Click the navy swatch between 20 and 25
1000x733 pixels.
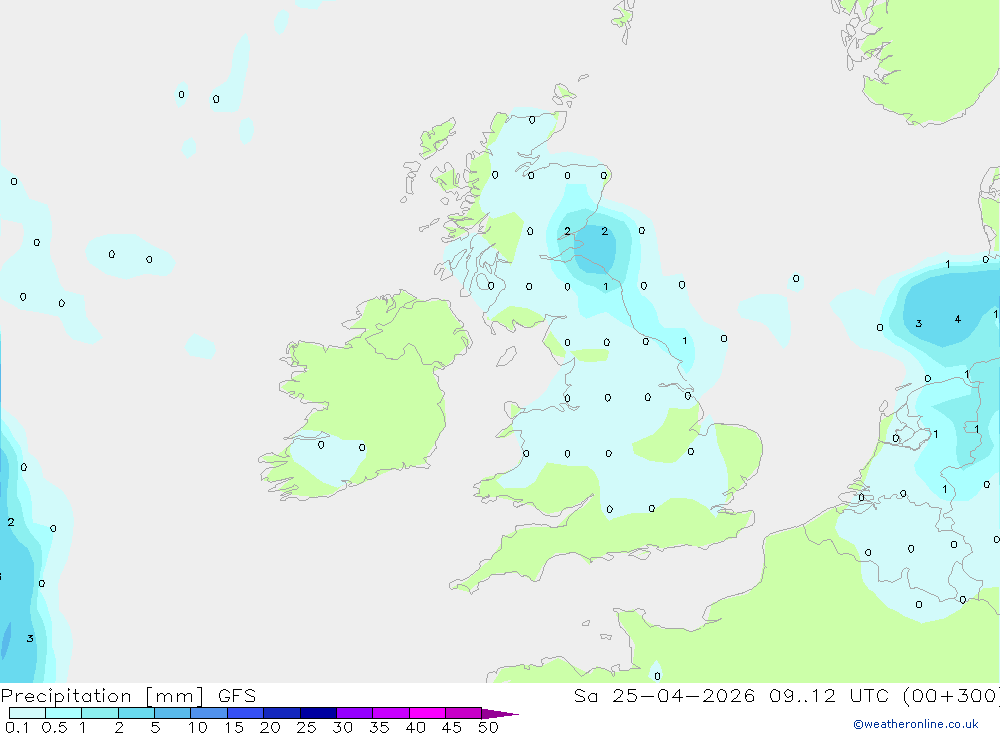pos(282,713)
